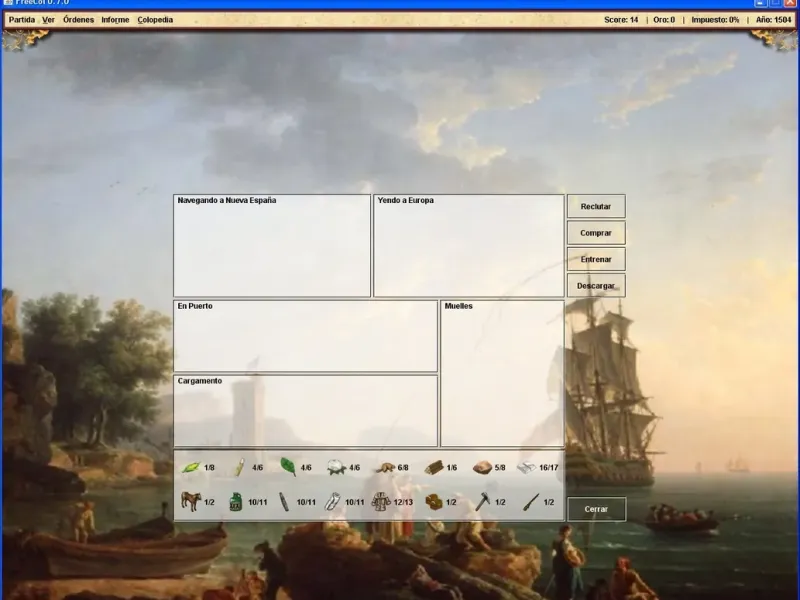Open the Partida menu
Viewport: 800px width, 600px height.
click(x=22, y=20)
